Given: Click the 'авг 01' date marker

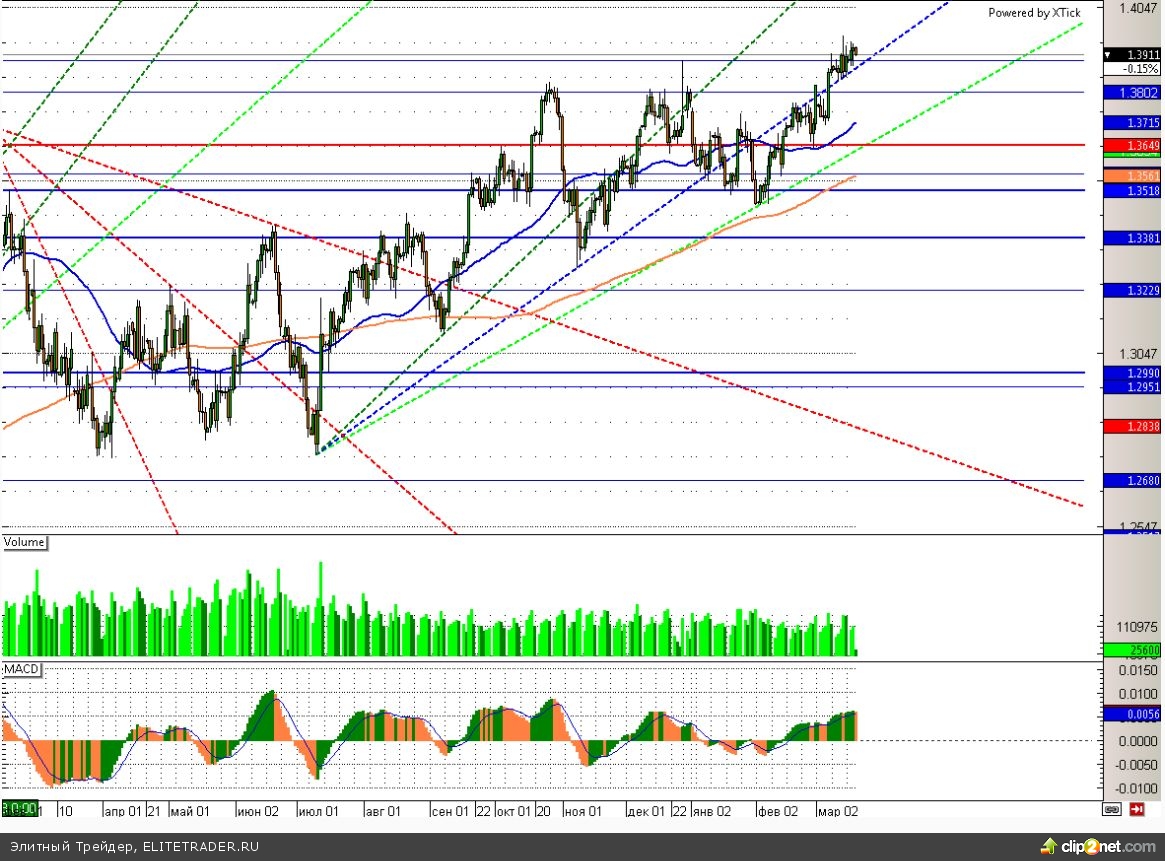Looking at the screenshot, I should coord(382,810).
